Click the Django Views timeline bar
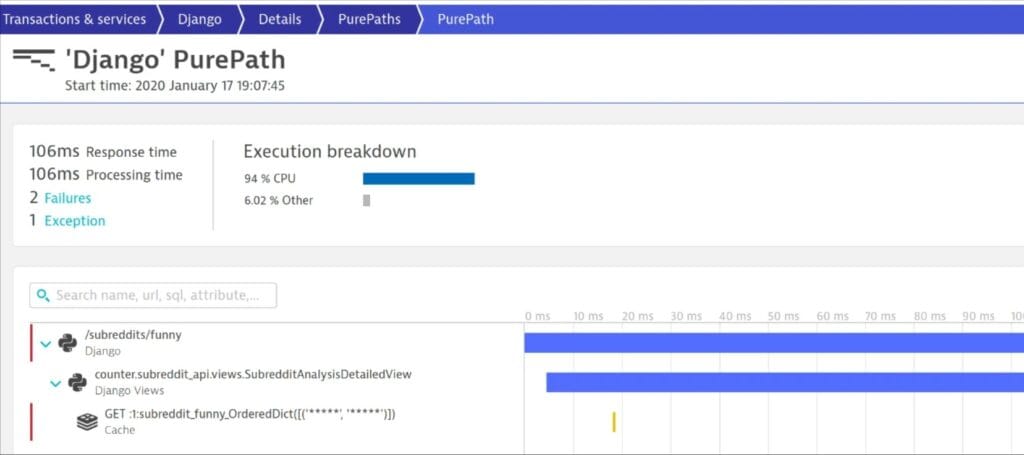Screen dimensions: 1024x455 (x=785, y=383)
